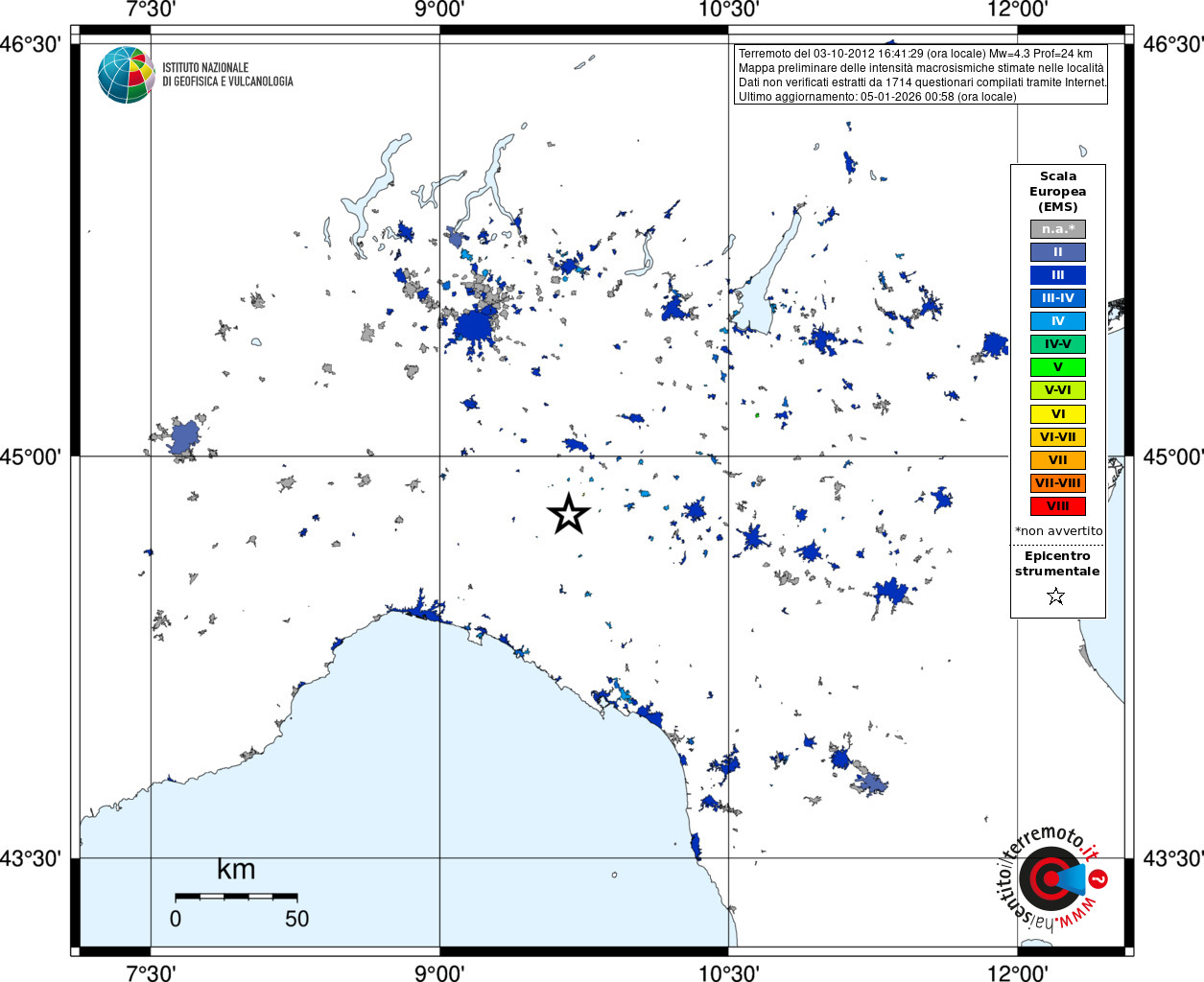This screenshot has width=1204, height=982.
Task: Click the black and white scale bar
Action: click(236, 897)
